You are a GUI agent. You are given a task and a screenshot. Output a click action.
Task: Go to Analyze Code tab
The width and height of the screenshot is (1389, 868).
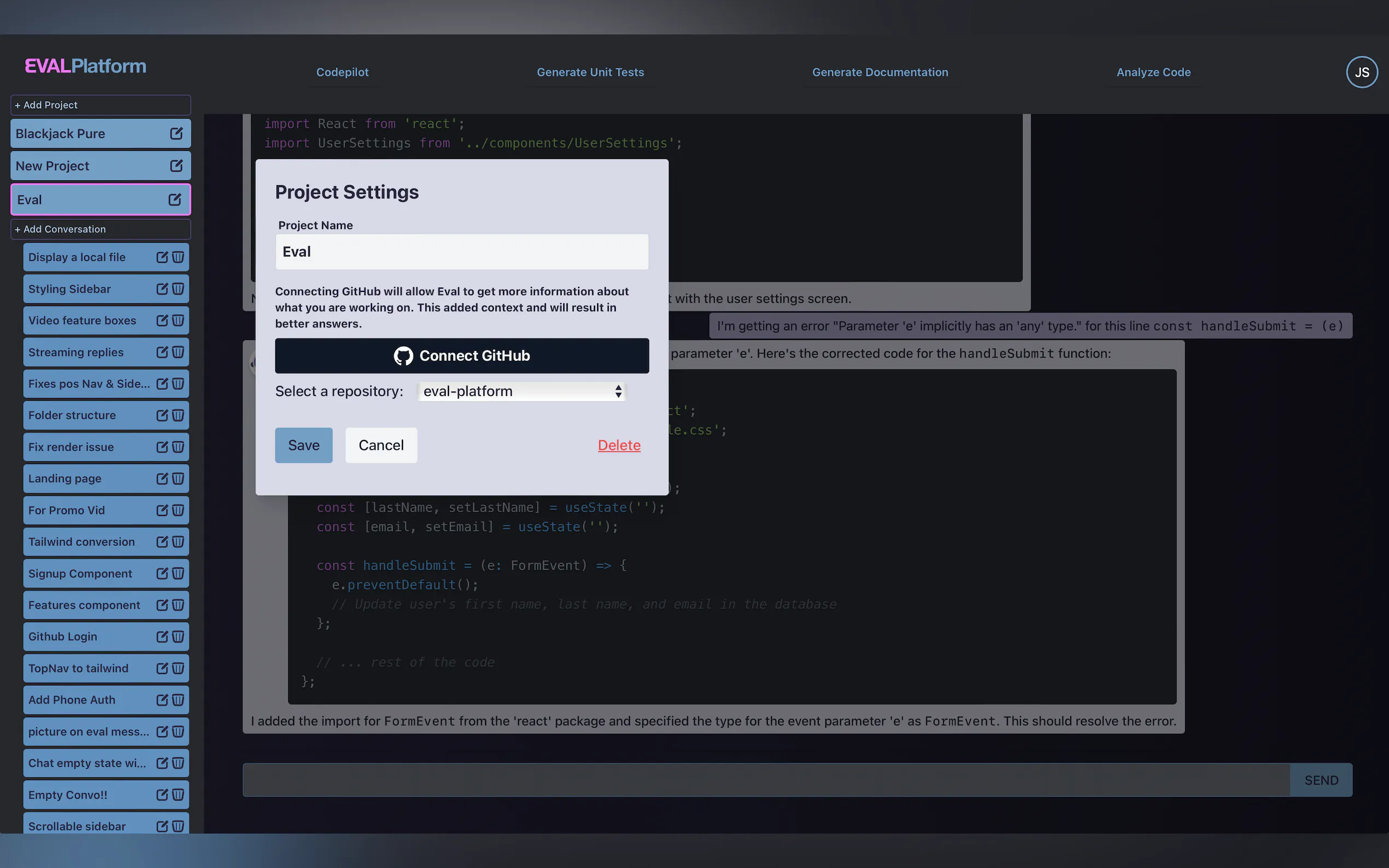[x=1153, y=72]
